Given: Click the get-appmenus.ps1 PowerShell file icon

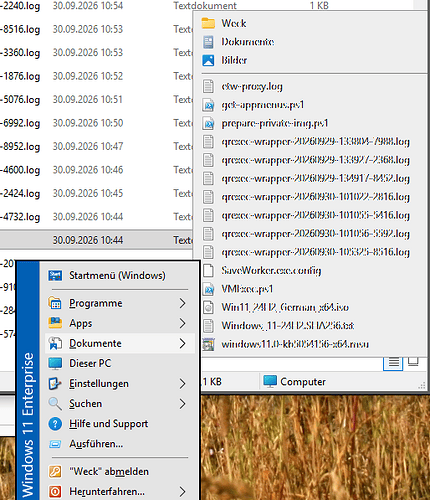Looking at the screenshot, I should click(x=208, y=105).
